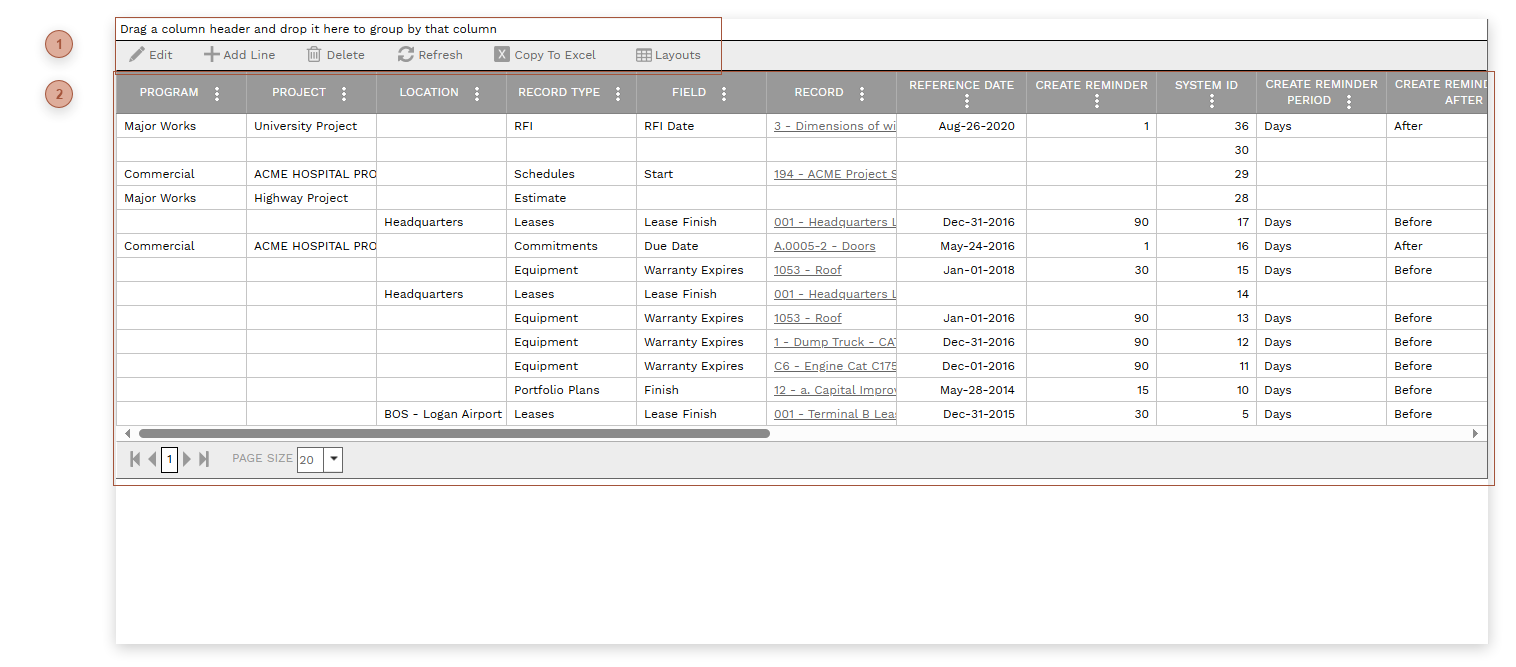Viewport: 1516px width, 667px height.
Task: Open Field column options menu
Action: (724, 93)
